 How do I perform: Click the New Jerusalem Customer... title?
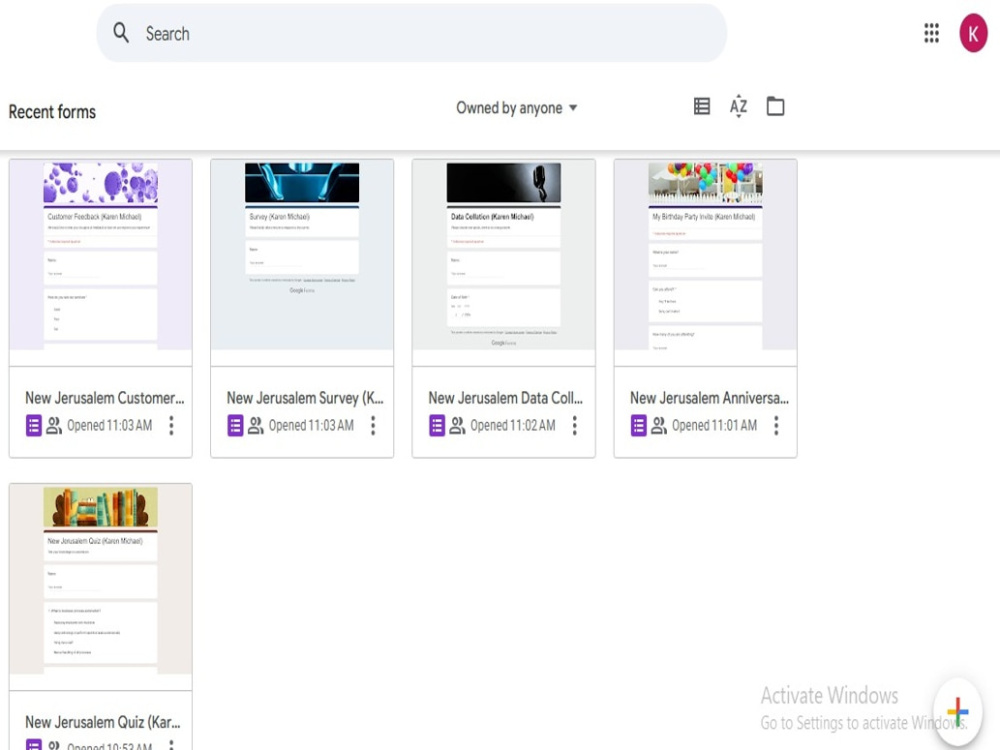coord(105,398)
